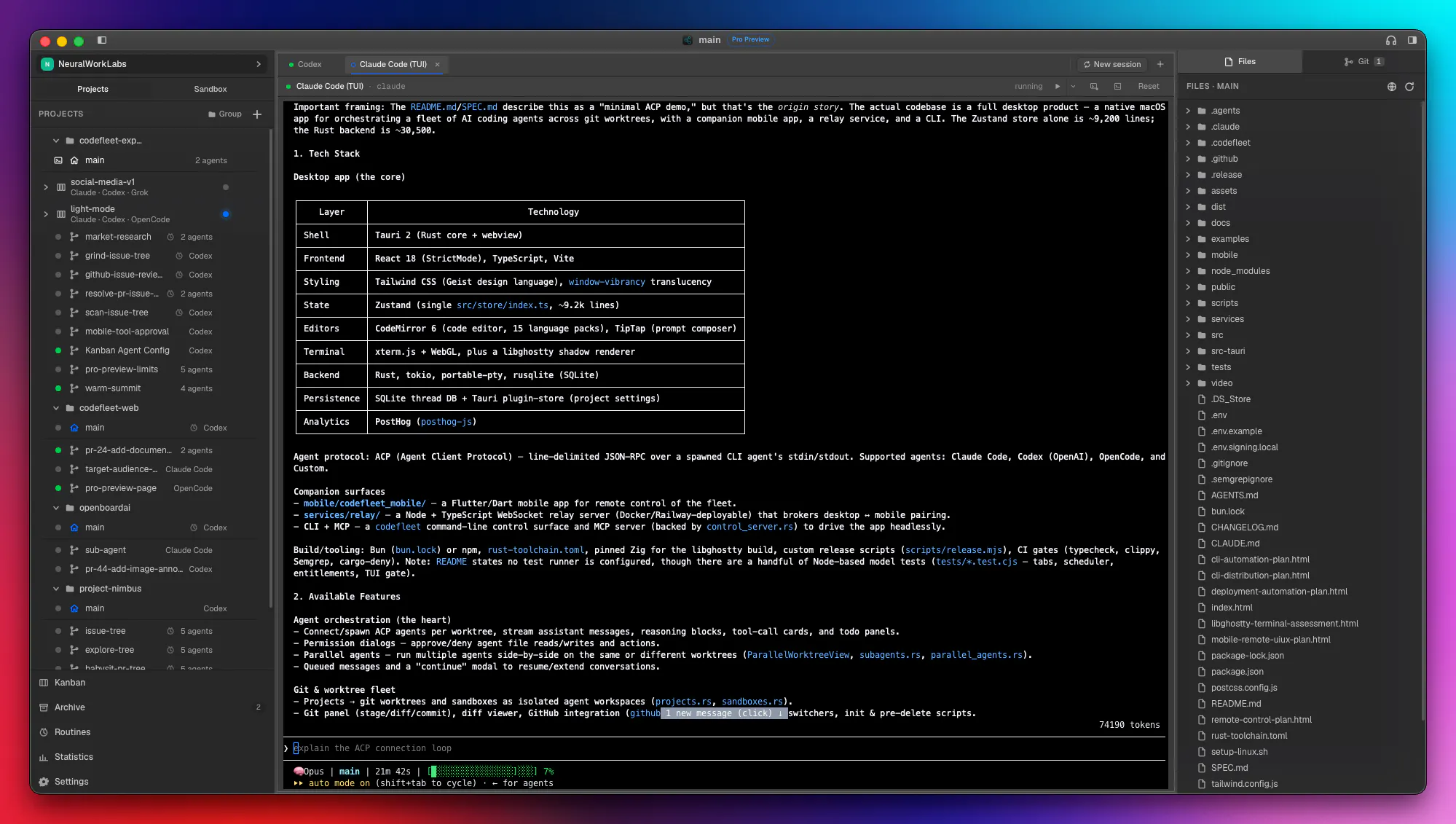
Task: Switch to the Git tab
Action: click(x=1363, y=62)
